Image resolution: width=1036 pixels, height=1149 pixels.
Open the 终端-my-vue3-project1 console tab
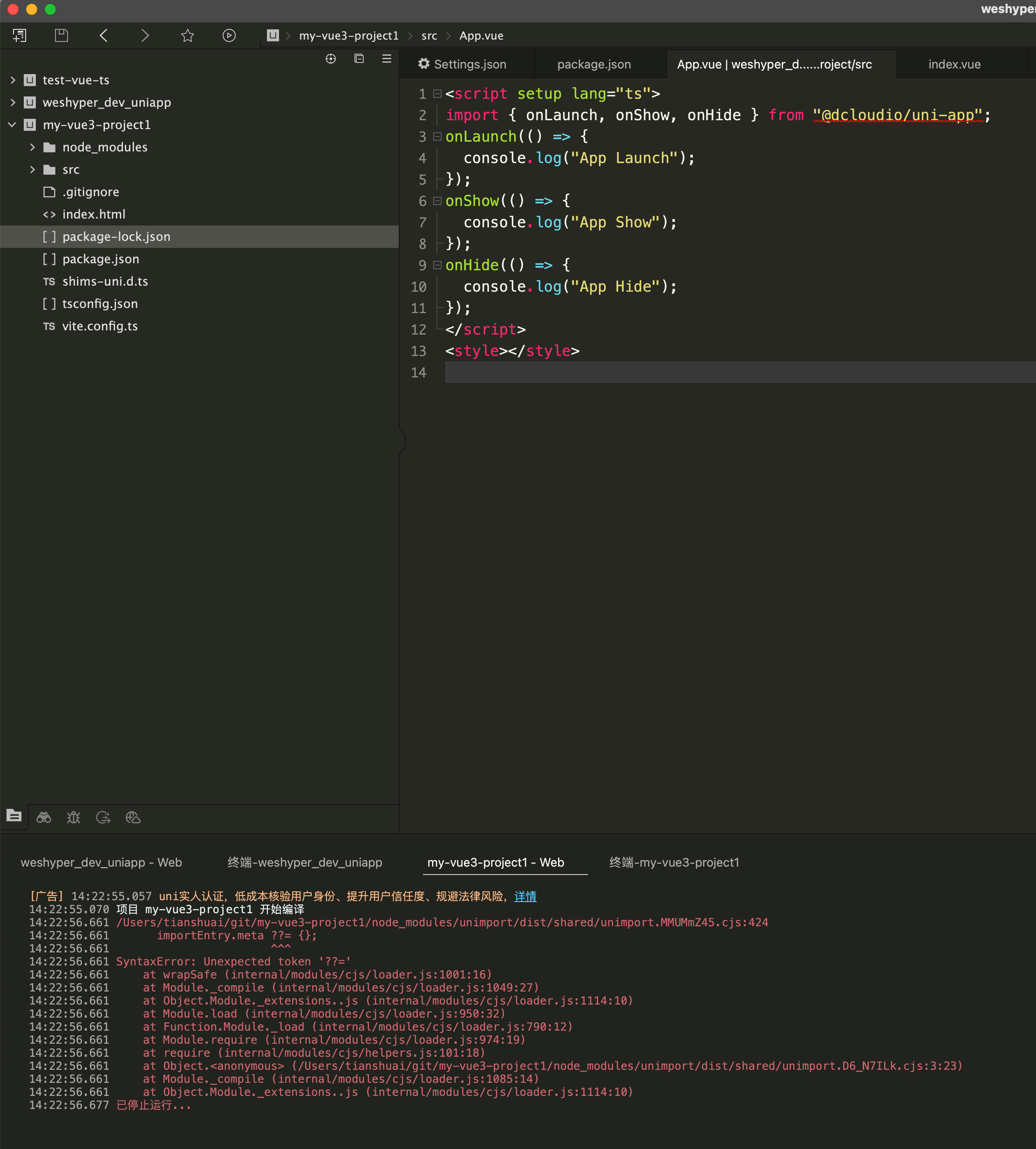(674, 862)
